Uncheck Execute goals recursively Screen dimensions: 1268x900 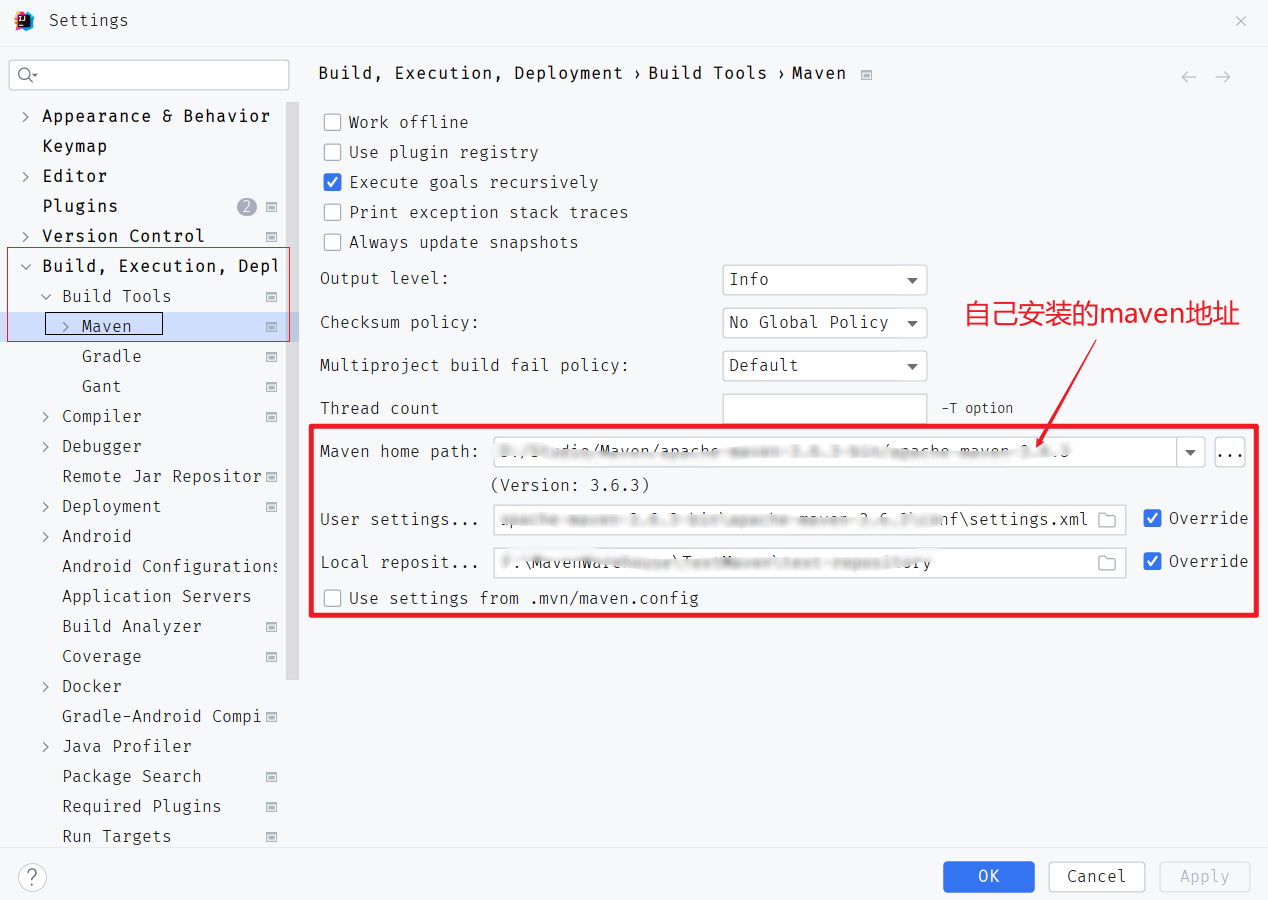pyautogui.click(x=332, y=182)
